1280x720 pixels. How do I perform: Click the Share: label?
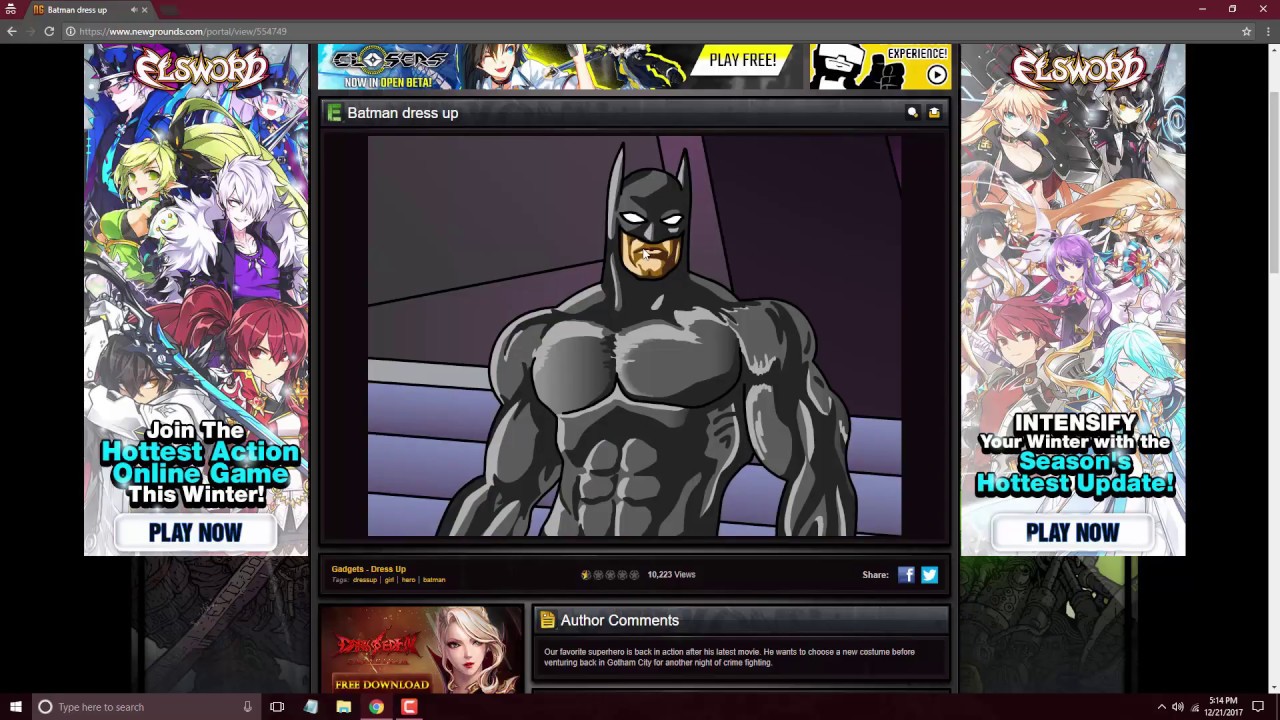(875, 575)
